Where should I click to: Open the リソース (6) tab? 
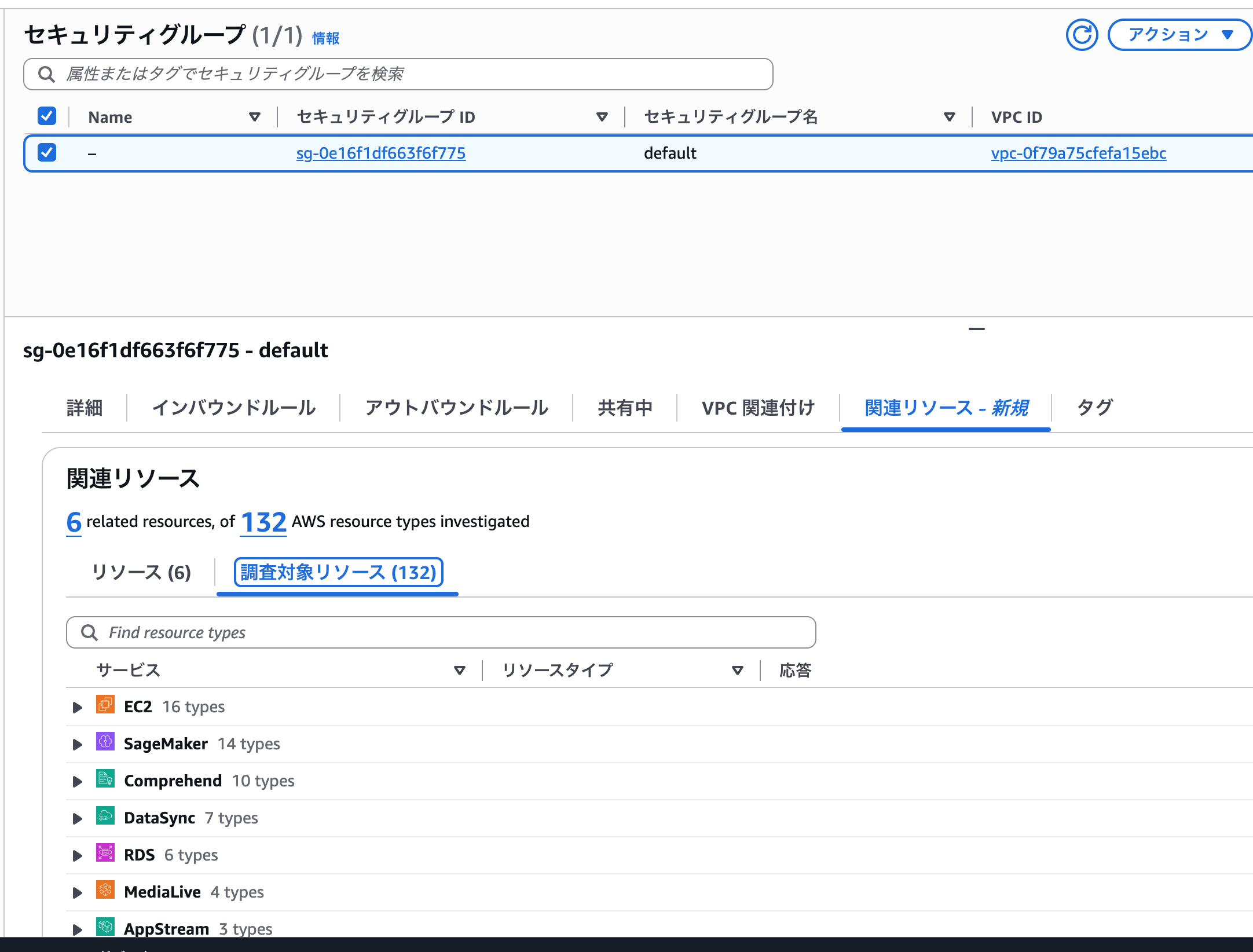point(141,573)
